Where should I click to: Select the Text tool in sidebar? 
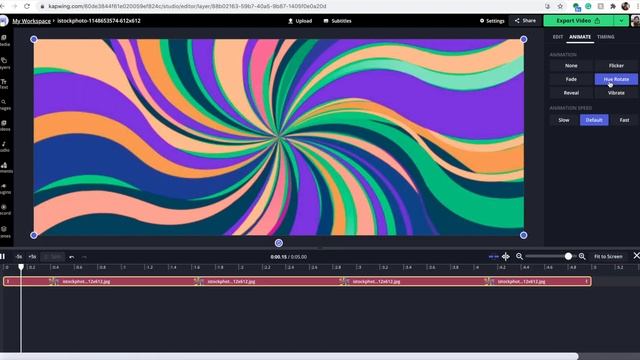(4, 84)
